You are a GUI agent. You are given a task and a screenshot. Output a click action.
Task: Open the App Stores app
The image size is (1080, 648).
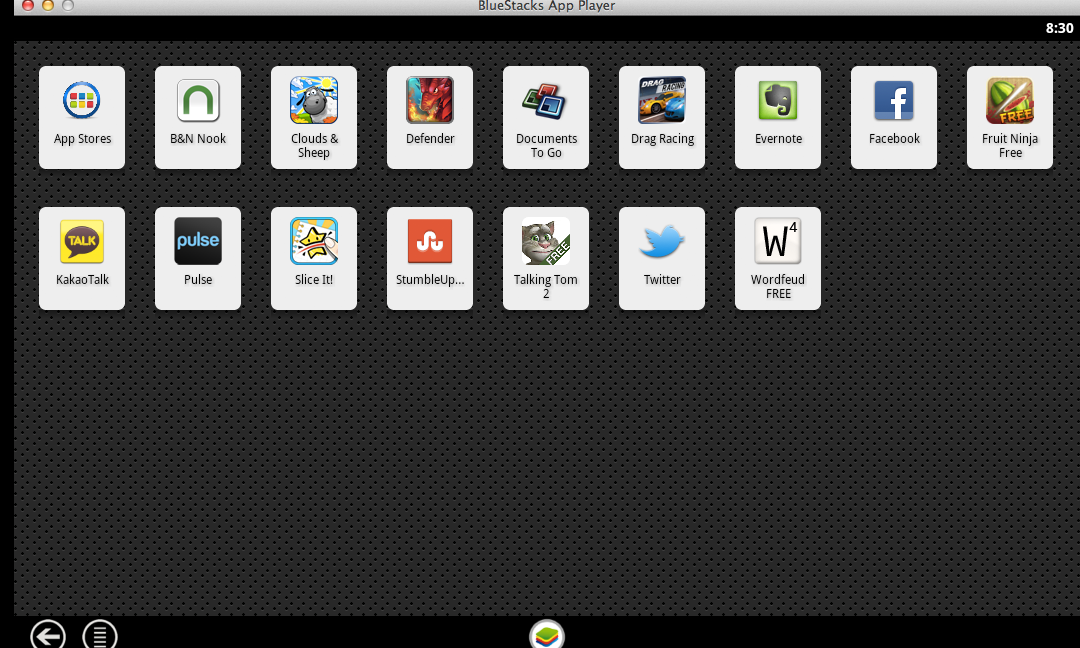pos(82,117)
